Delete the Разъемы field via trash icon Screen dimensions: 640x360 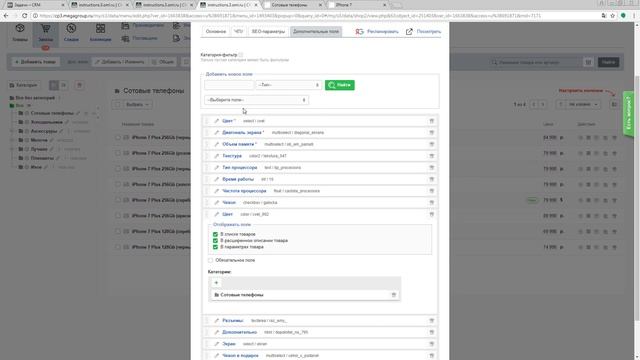431,321
